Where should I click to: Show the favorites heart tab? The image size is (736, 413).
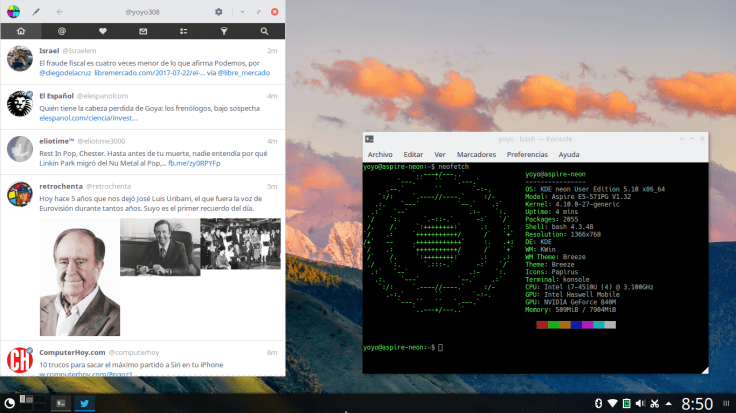coord(102,31)
